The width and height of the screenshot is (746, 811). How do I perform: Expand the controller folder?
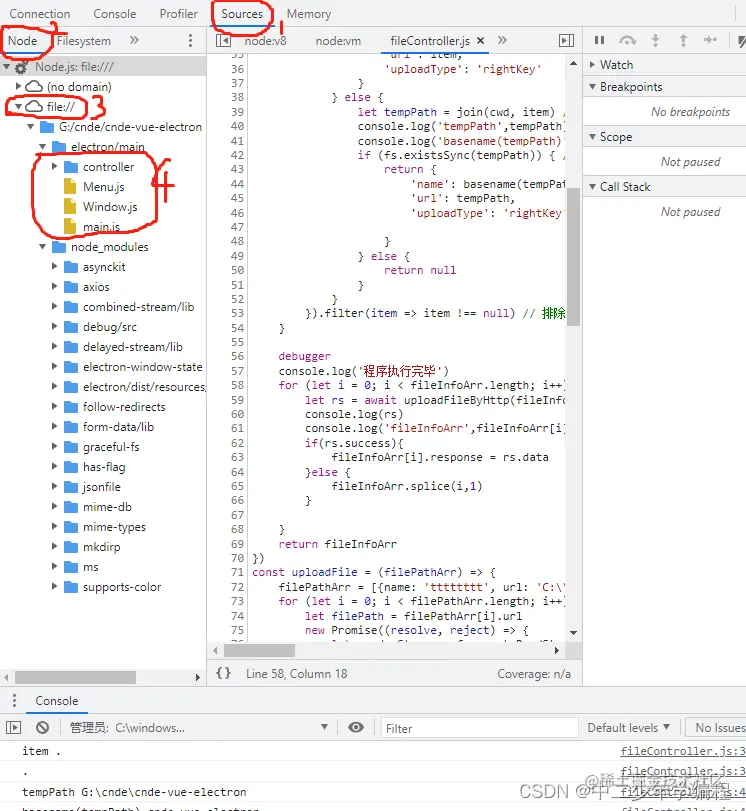[54, 167]
